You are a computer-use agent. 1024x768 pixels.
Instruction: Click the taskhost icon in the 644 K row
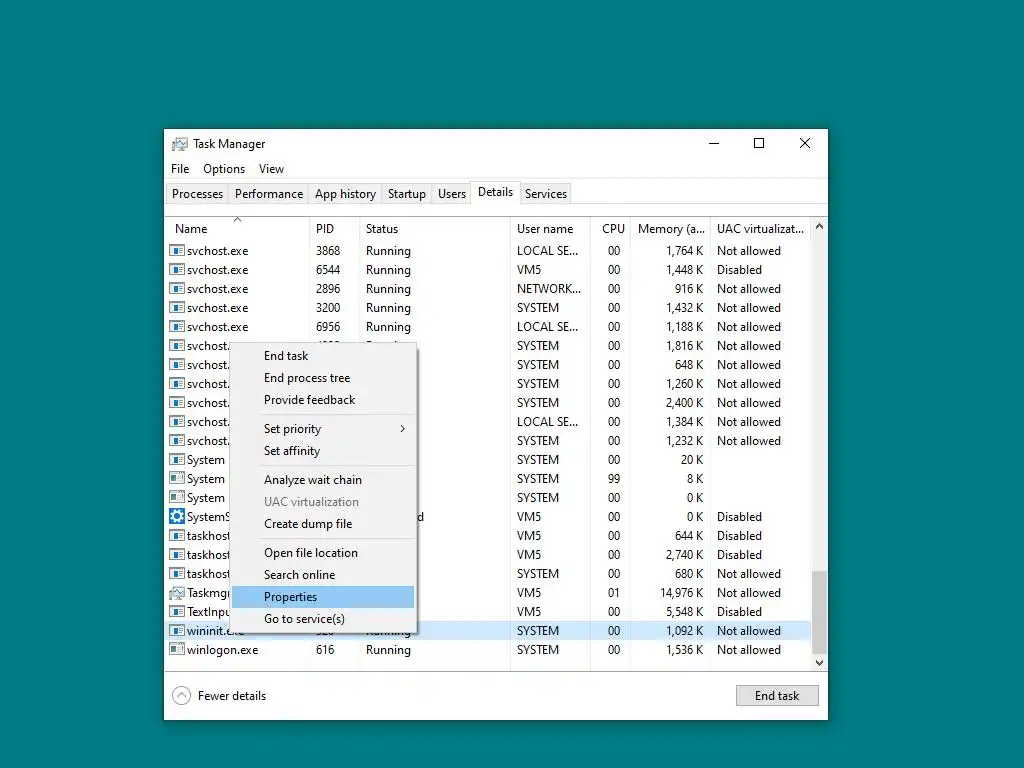(176, 535)
